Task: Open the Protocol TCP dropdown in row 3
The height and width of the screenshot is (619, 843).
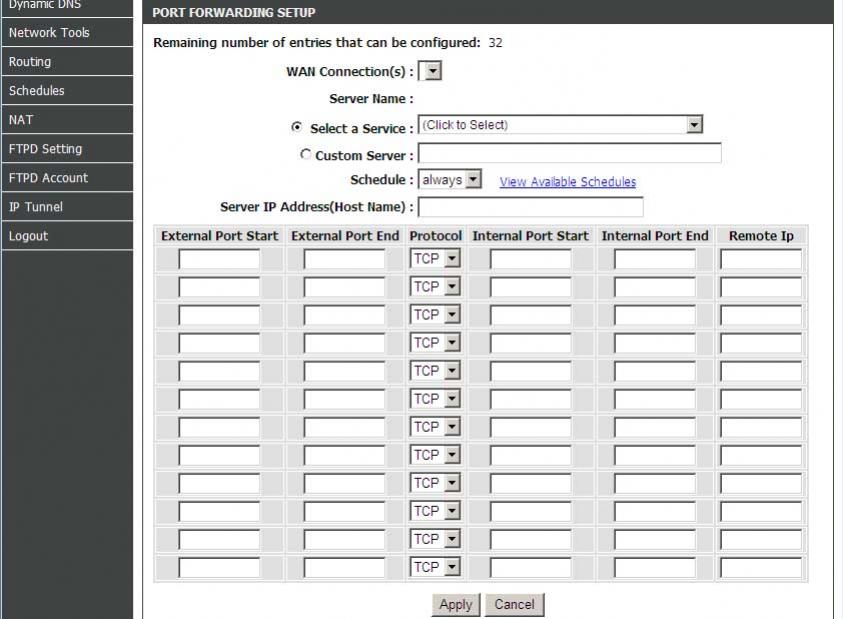Action: click(435, 315)
